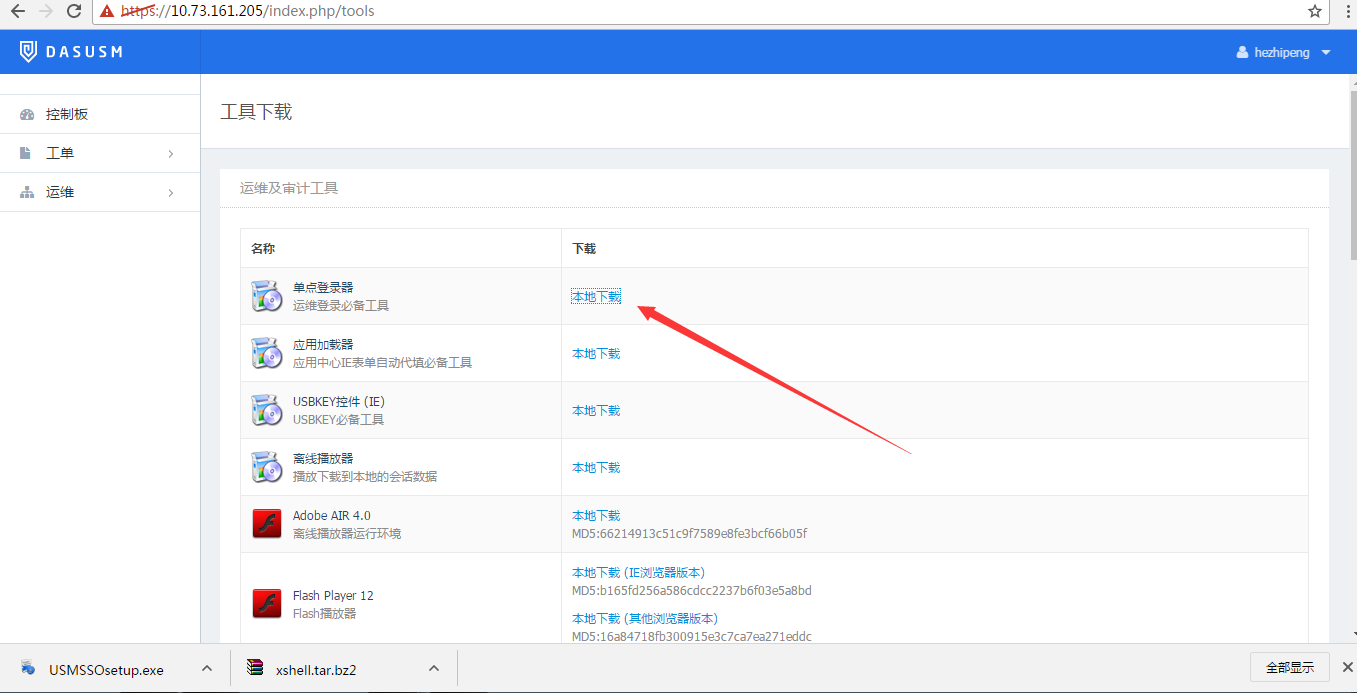Open the hezhipeng user dropdown
This screenshot has width=1357, height=693.
point(1284,52)
